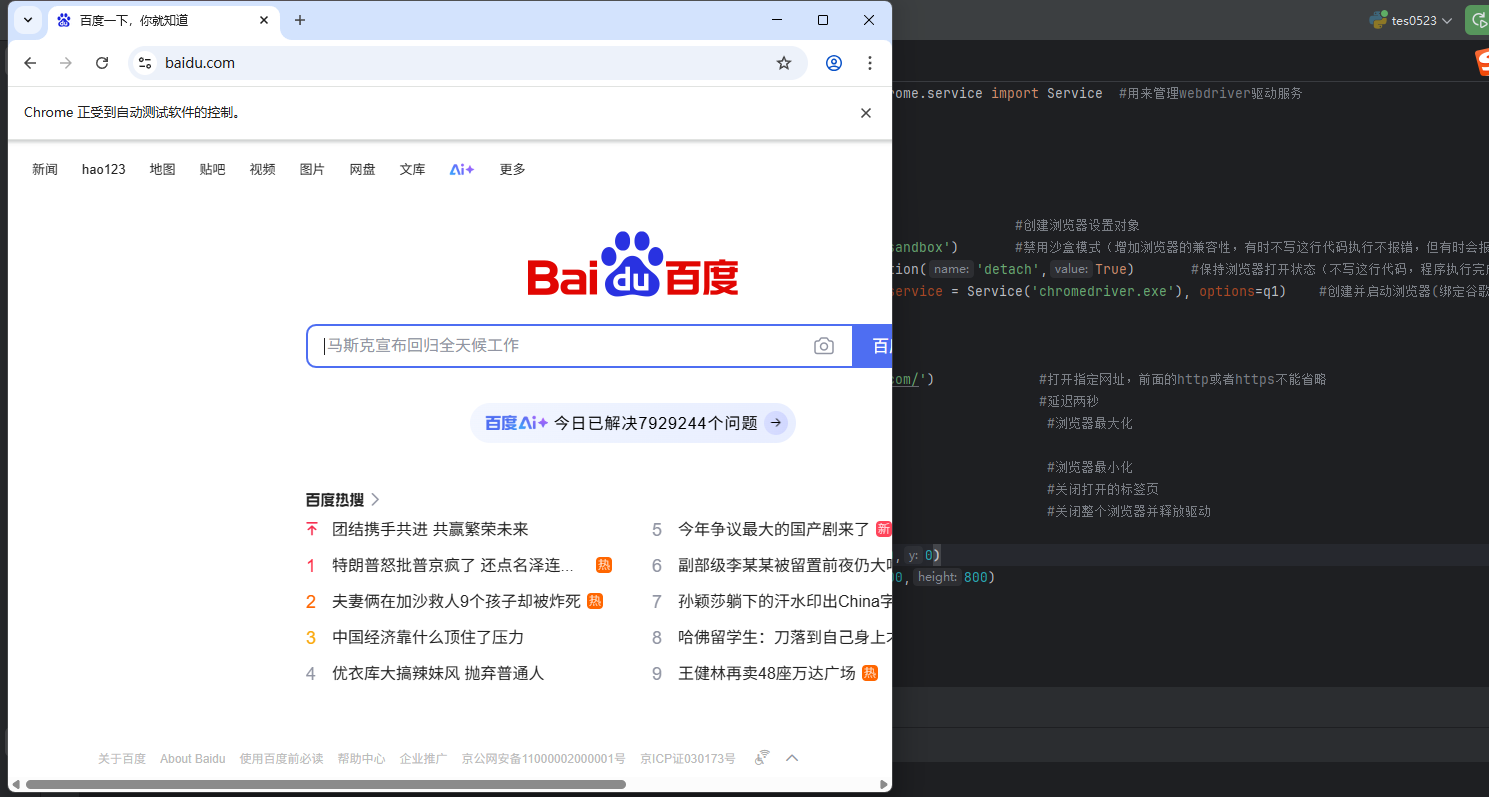1489x797 pixels.
Task: Expand the tab search dropdown arrow
Action: pyautogui.click(x=28, y=20)
